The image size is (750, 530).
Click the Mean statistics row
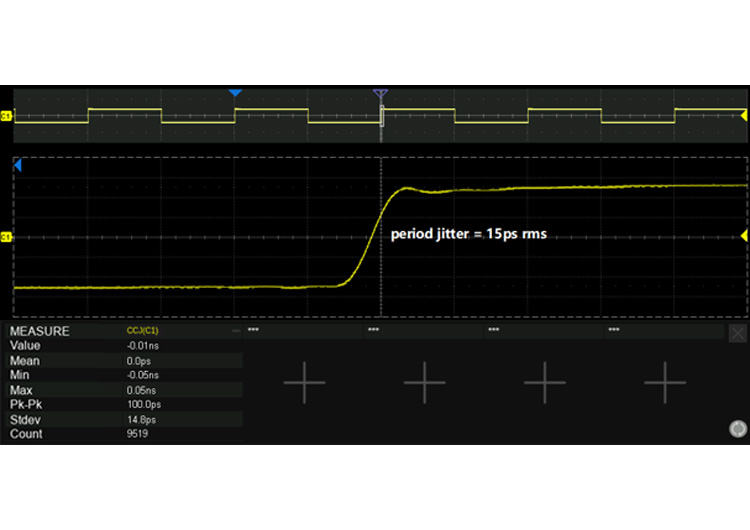coord(122,360)
